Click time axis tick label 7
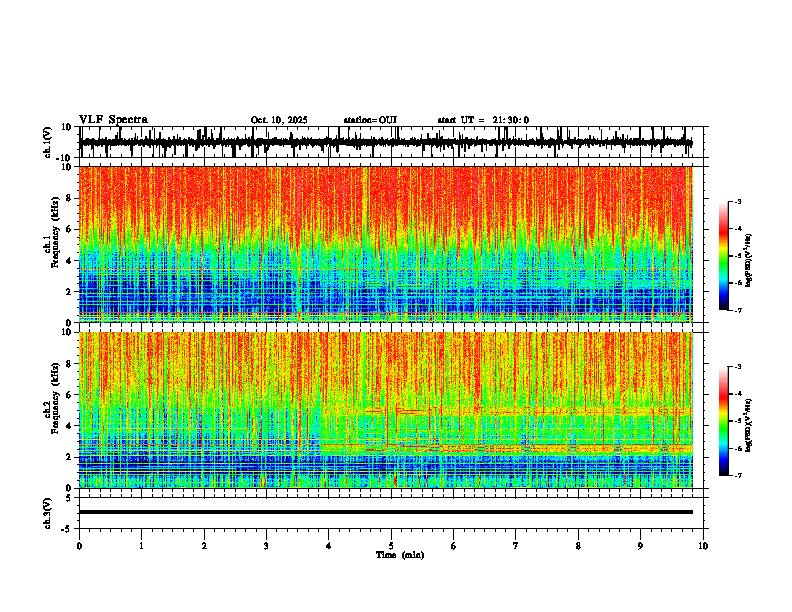Viewport: 792px width, 612px height. pos(516,546)
